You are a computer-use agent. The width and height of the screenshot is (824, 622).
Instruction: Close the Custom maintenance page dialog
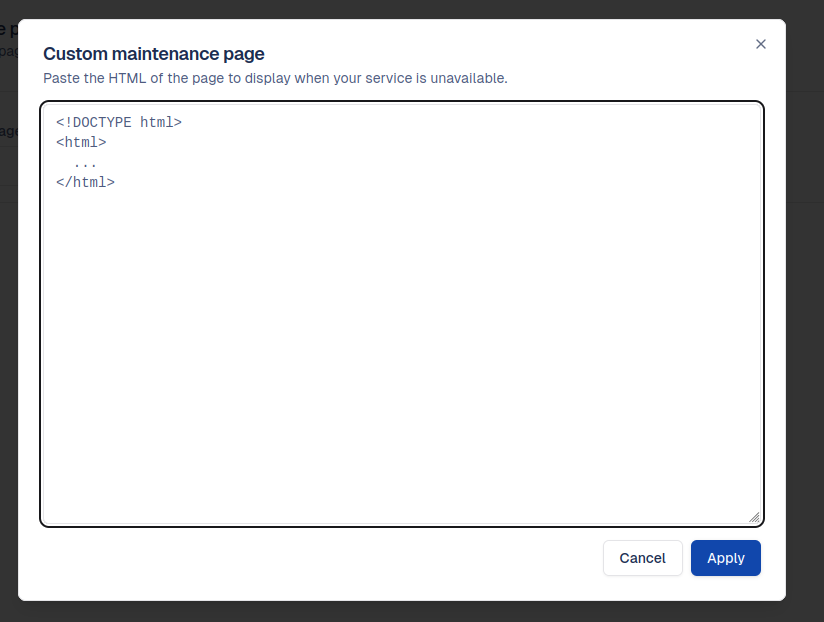coord(760,44)
